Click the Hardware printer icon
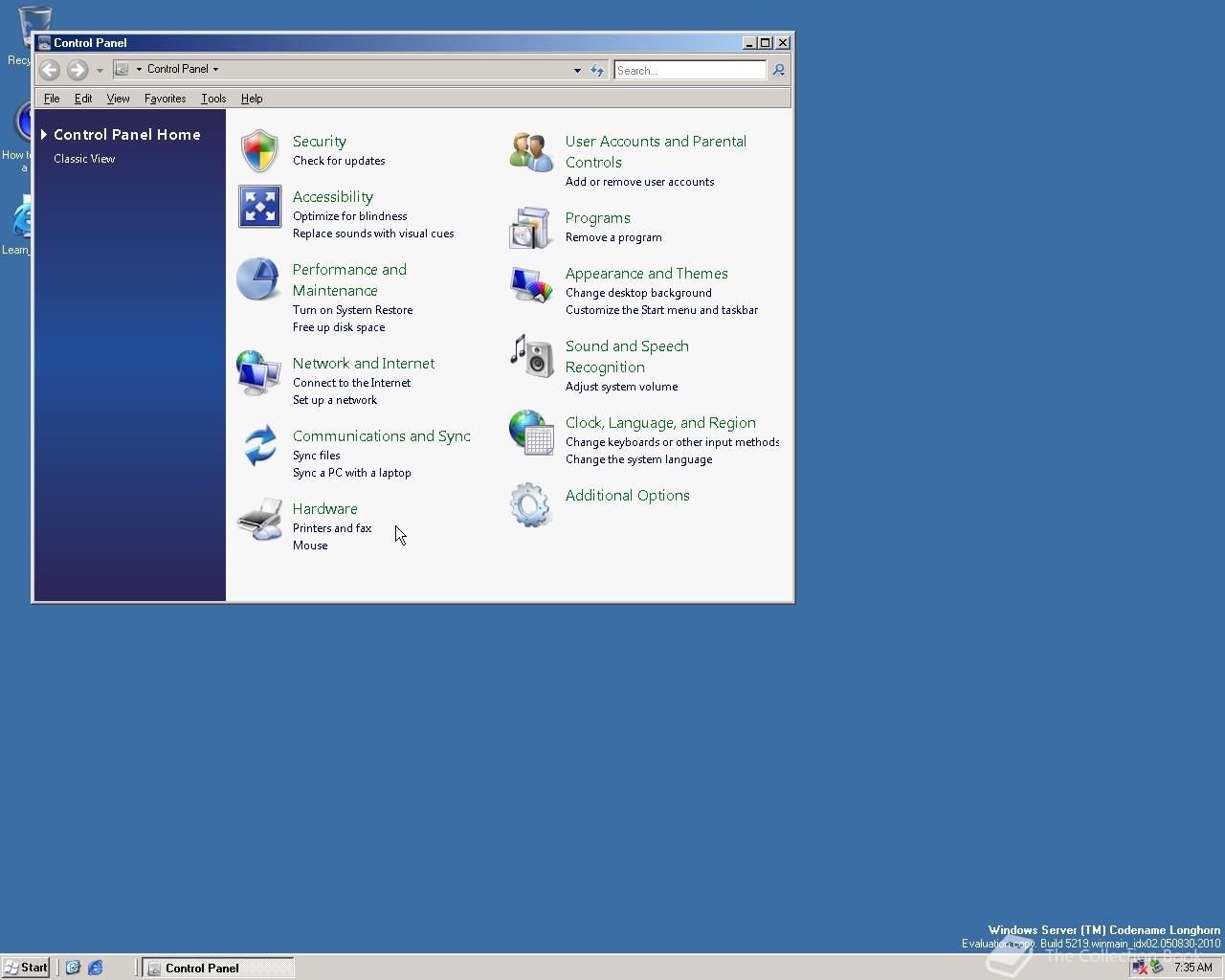 click(259, 519)
